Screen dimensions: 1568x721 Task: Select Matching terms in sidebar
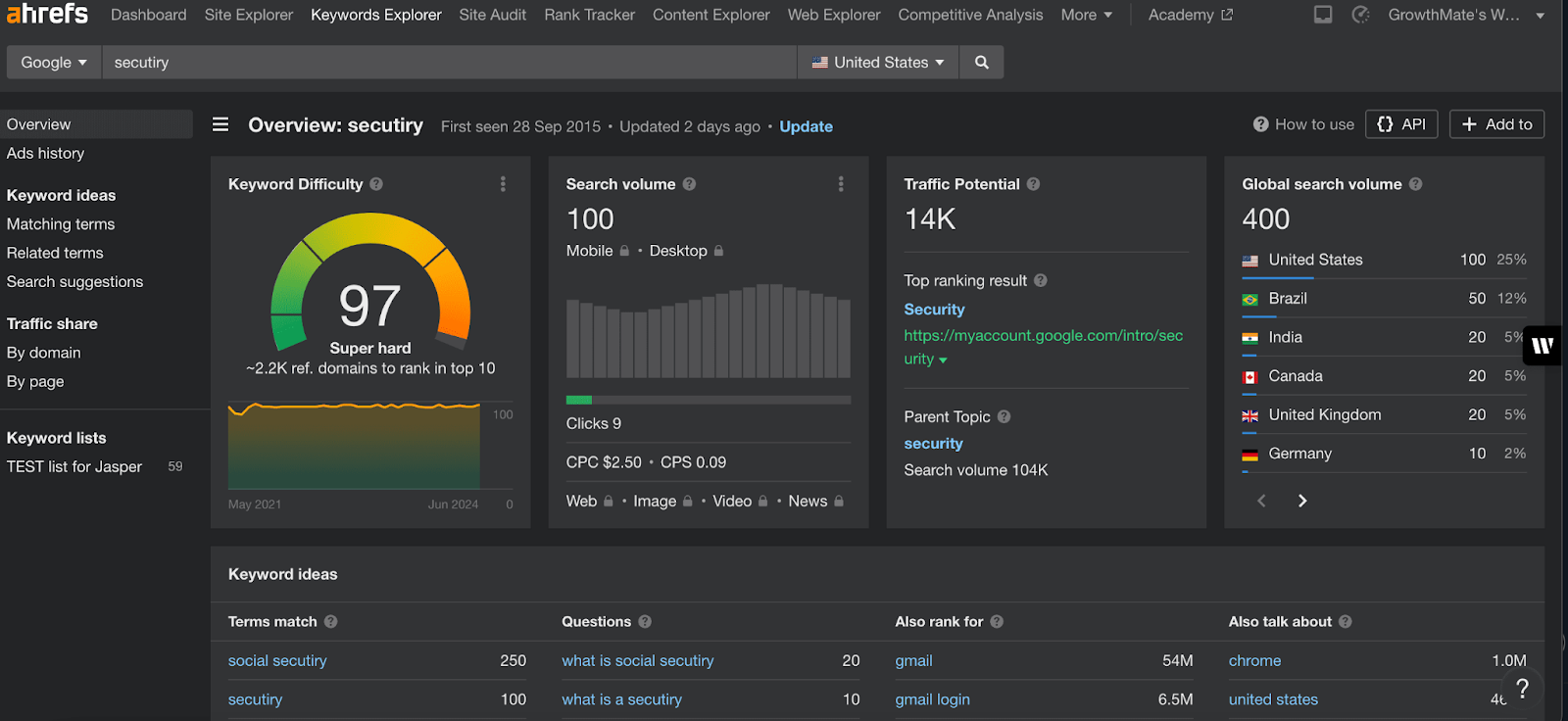(61, 224)
